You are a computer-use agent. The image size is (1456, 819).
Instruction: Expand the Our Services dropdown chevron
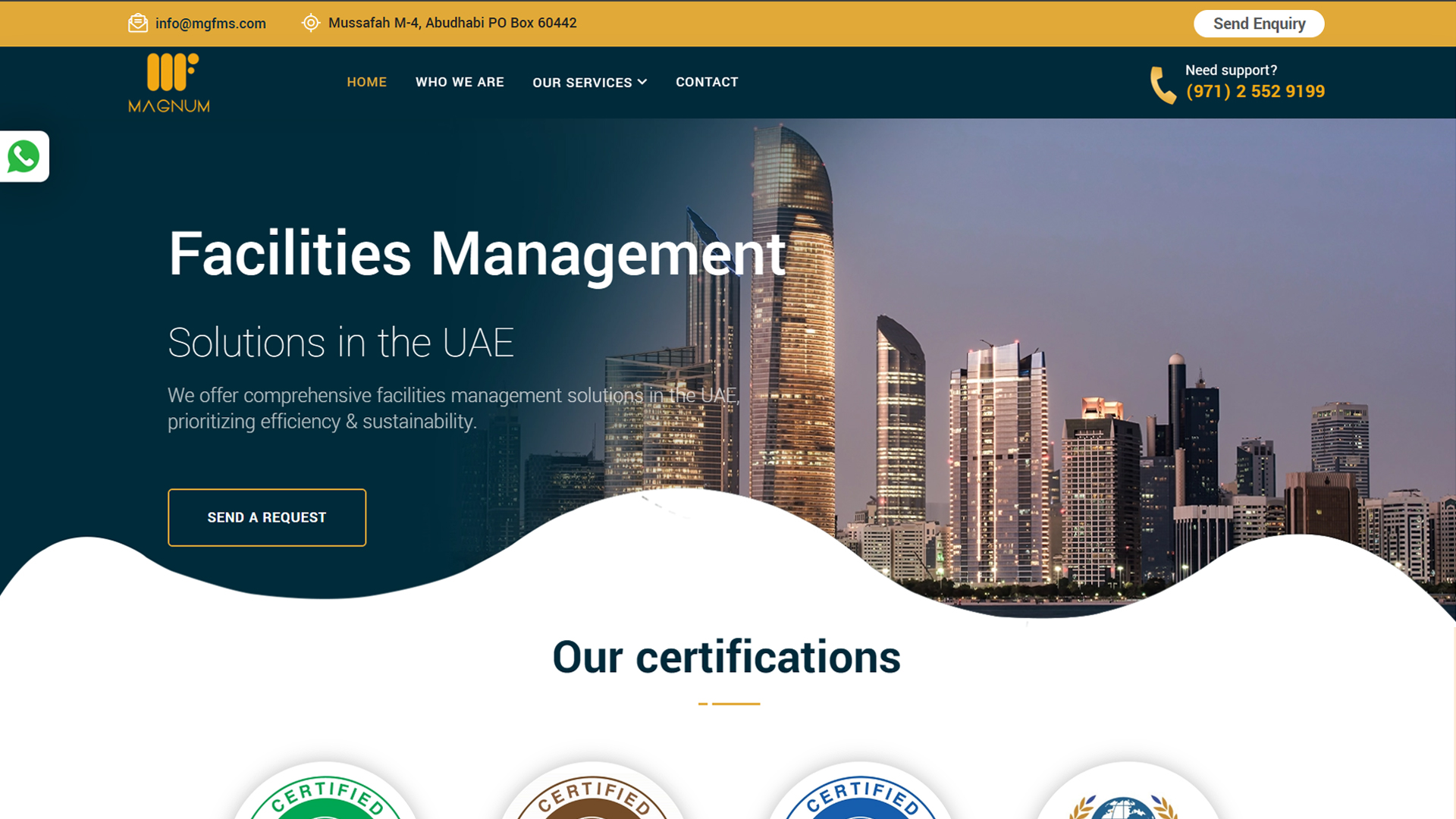pos(642,82)
